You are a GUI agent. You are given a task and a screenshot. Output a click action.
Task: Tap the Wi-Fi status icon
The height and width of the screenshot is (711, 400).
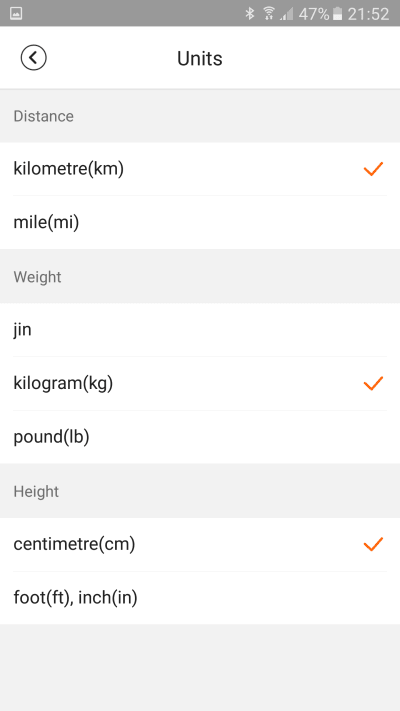tap(269, 14)
